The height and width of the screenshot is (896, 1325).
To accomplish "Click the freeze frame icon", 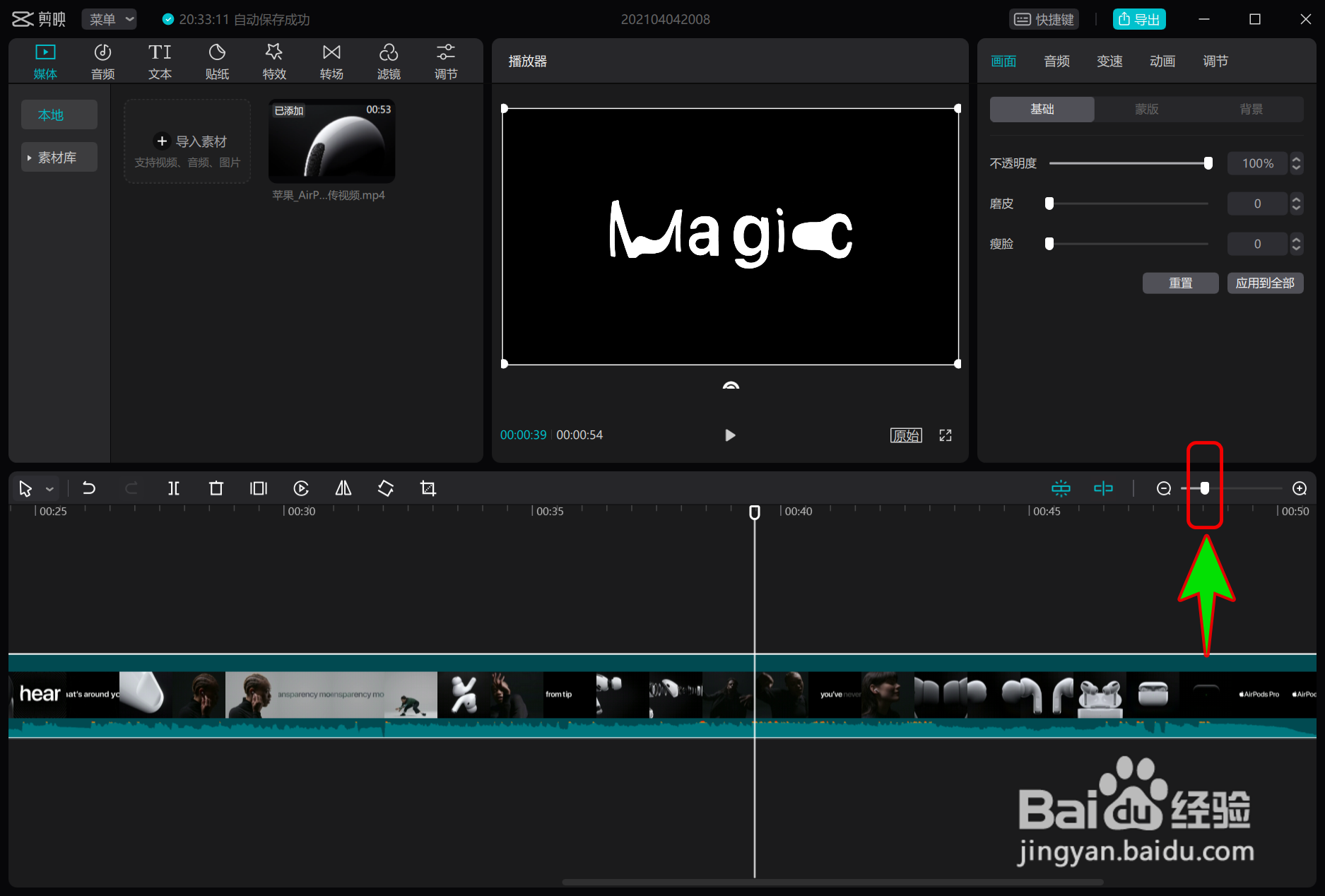I will (259, 488).
